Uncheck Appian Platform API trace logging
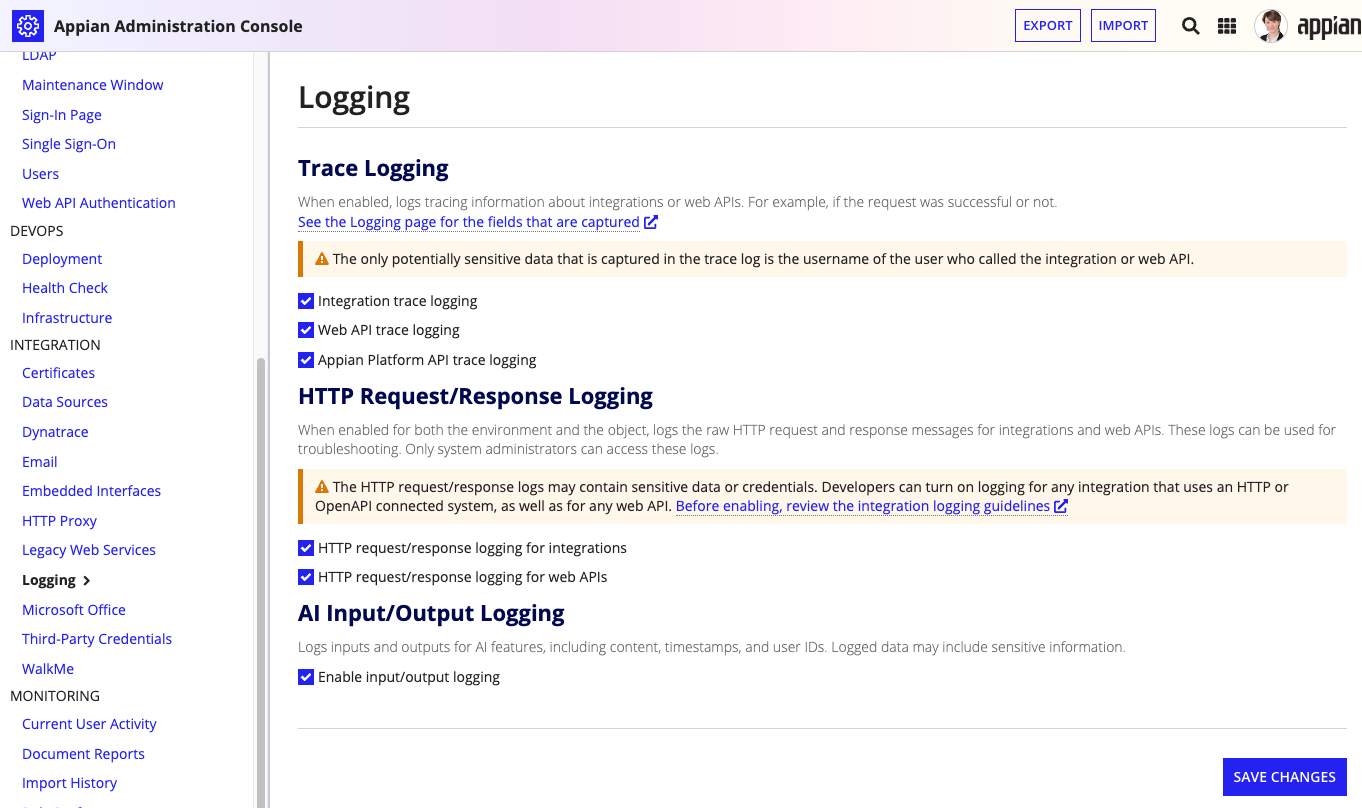Image resolution: width=1362 pixels, height=808 pixels. (x=306, y=360)
